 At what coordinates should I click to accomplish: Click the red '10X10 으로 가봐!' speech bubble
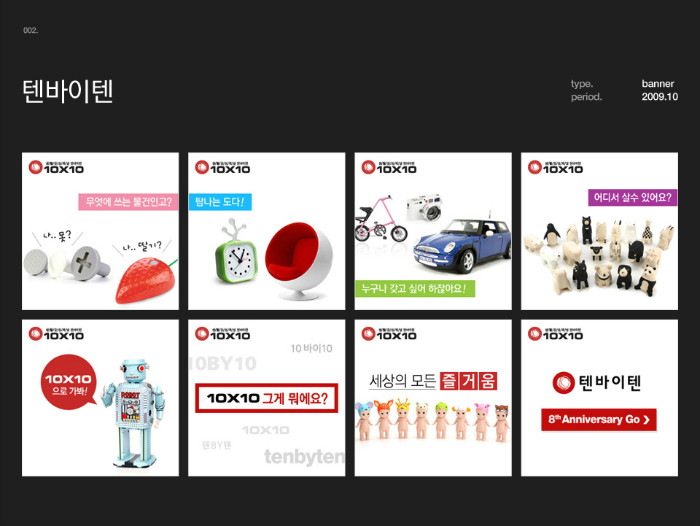point(69,383)
